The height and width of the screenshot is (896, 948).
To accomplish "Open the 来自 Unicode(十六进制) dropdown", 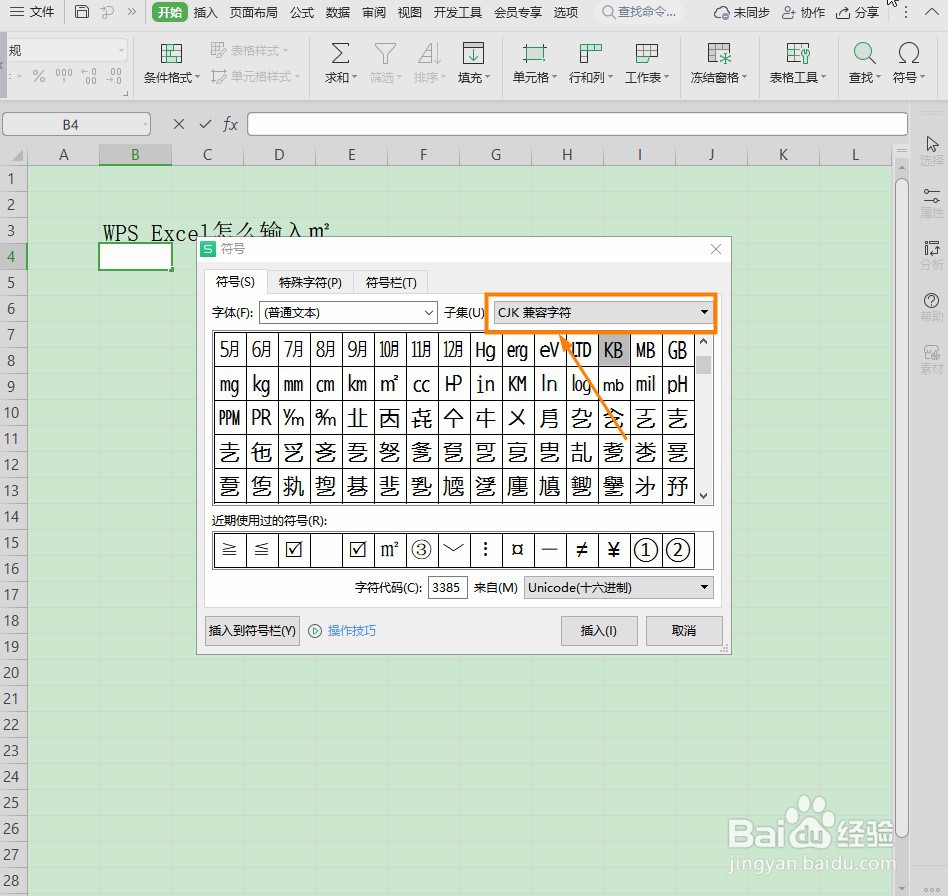I will [x=618, y=588].
